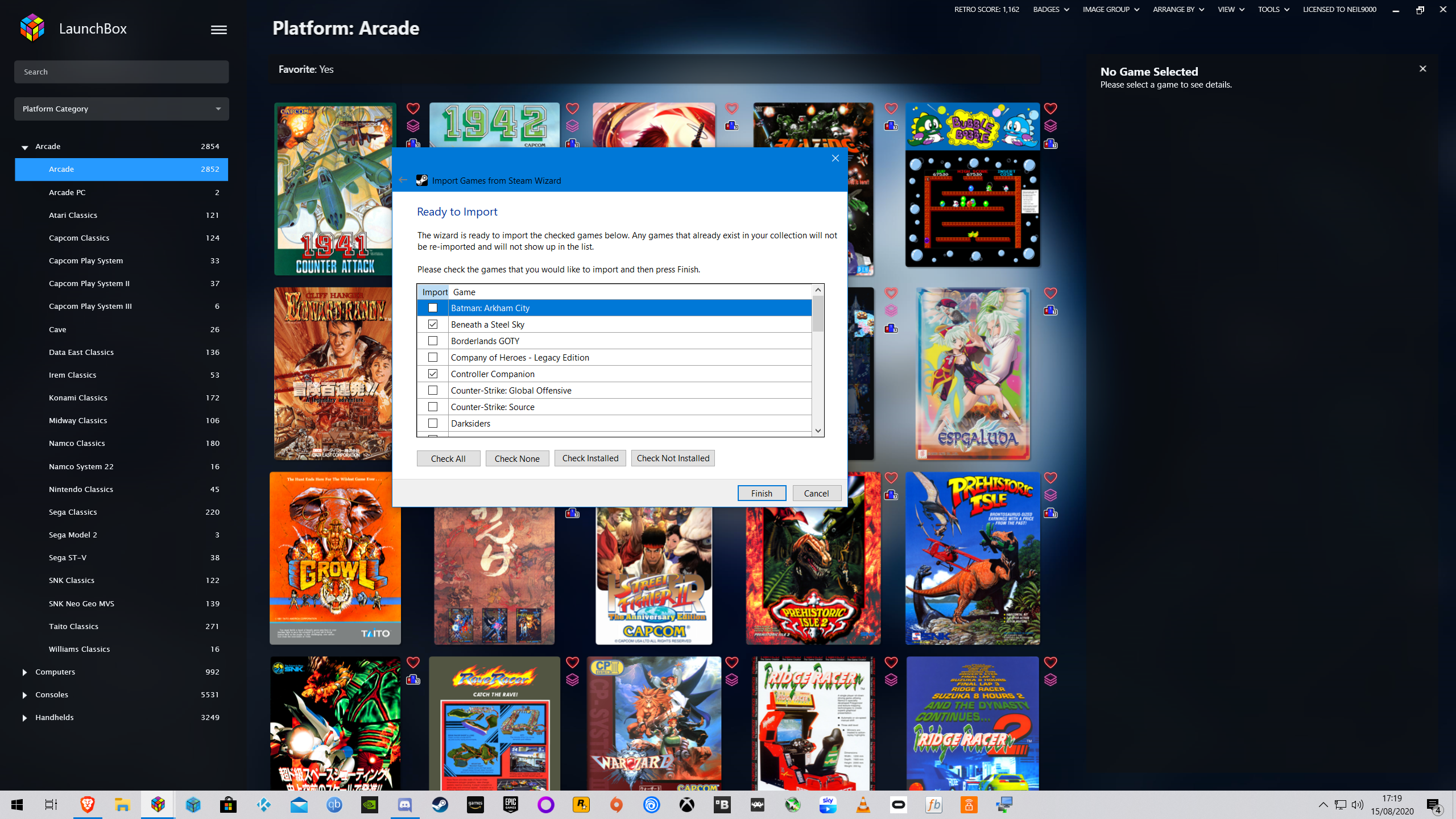Check the Batman: Arkham City import box

(x=433, y=308)
